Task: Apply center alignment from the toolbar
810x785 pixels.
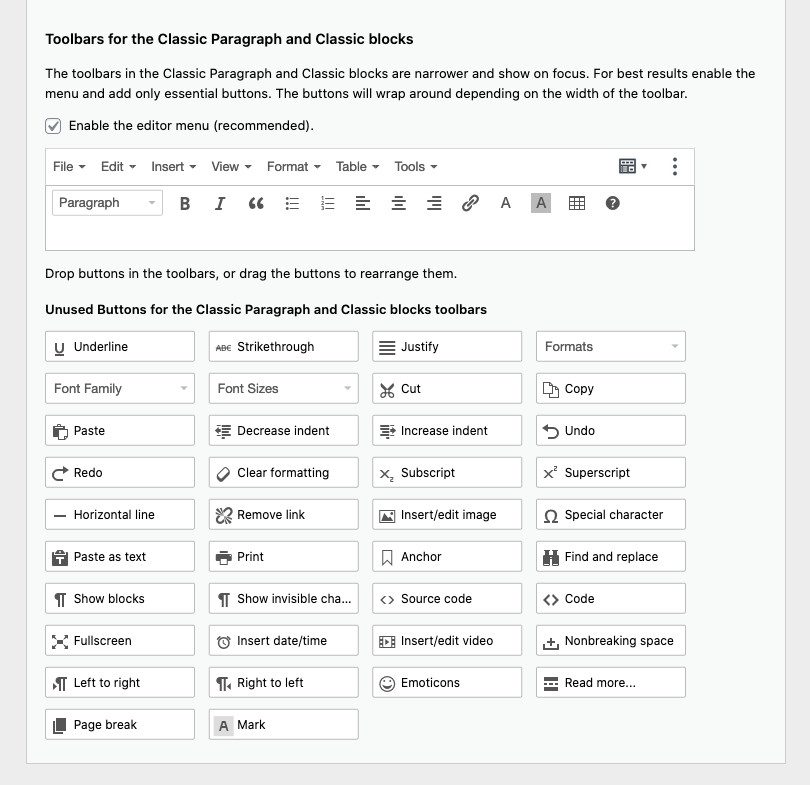Action: (398, 203)
